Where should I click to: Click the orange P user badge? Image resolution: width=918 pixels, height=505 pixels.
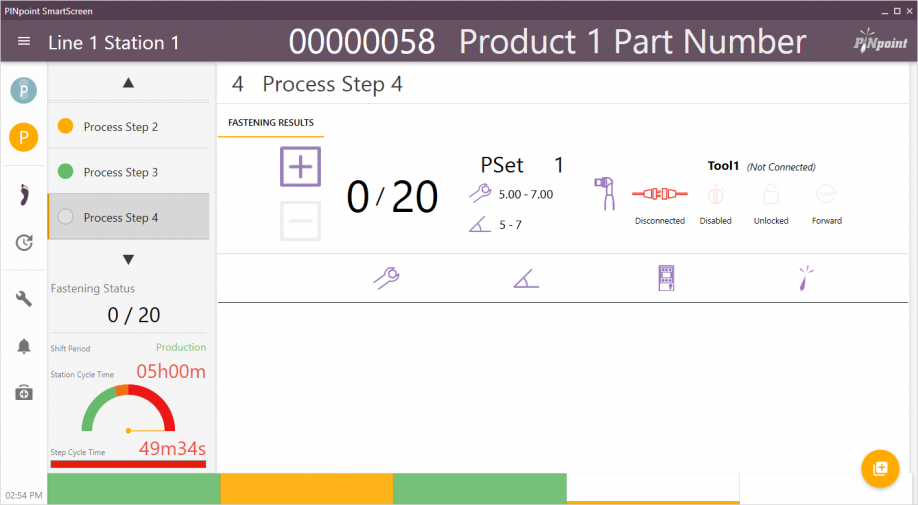click(x=23, y=138)
